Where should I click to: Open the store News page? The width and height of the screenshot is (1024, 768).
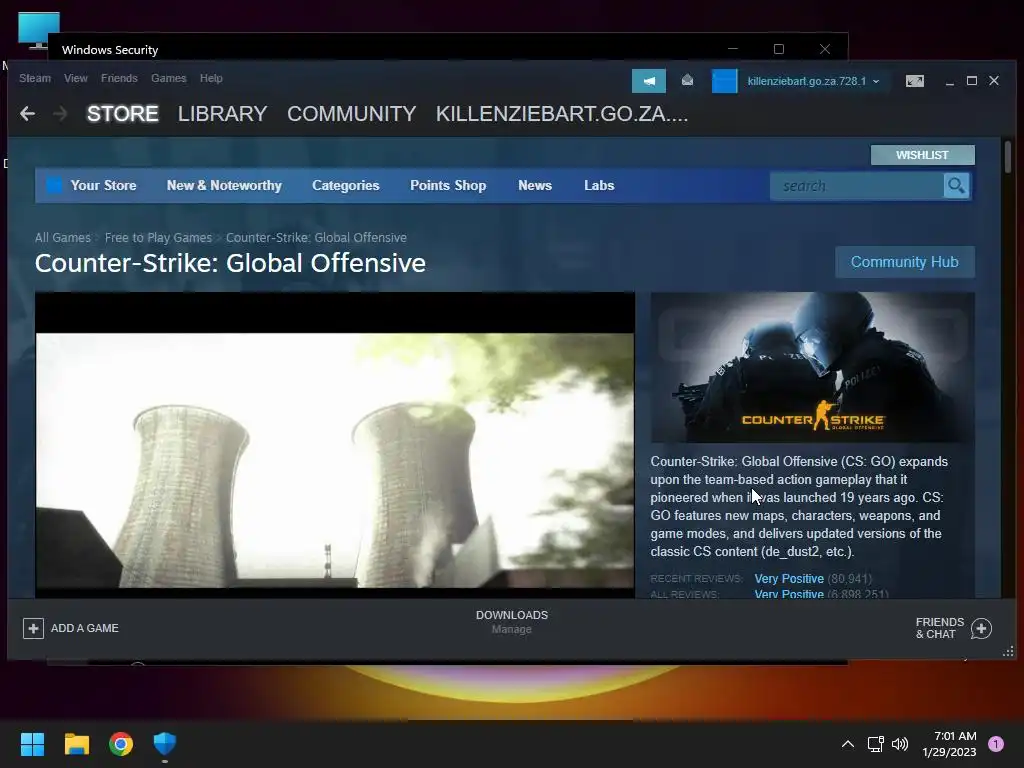click(x=535, y=185)
